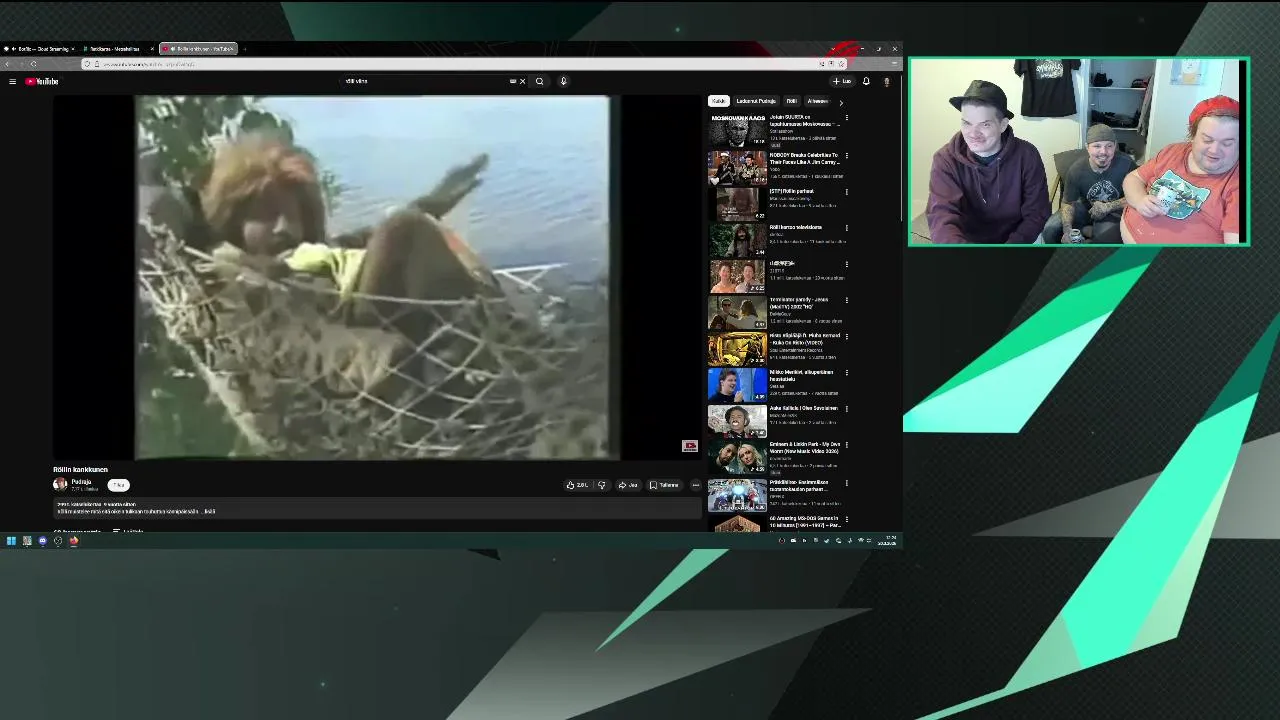Open options menu for 'Kuka On Kuka' video
This screenshot has width=1280, height=720.
(847, 336)
